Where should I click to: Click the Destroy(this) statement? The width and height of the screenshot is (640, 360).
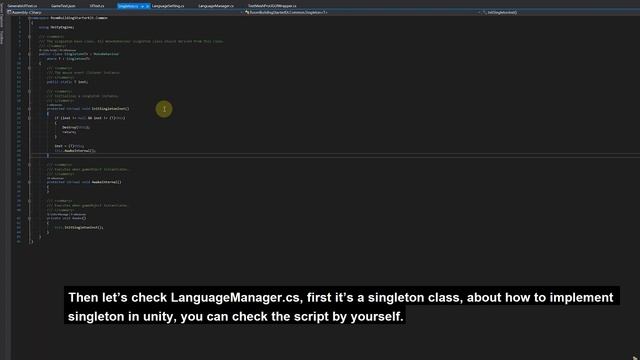click(x=76, y=127)
